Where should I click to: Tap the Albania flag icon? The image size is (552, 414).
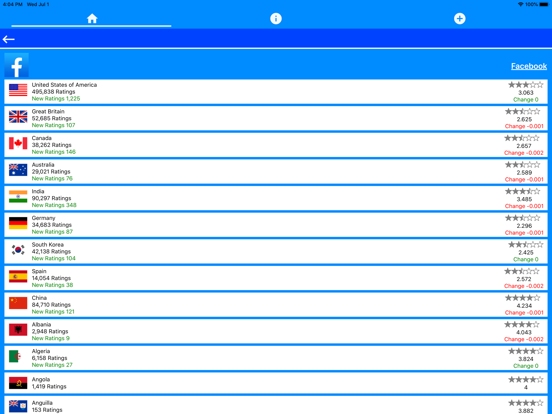(18, 330)
